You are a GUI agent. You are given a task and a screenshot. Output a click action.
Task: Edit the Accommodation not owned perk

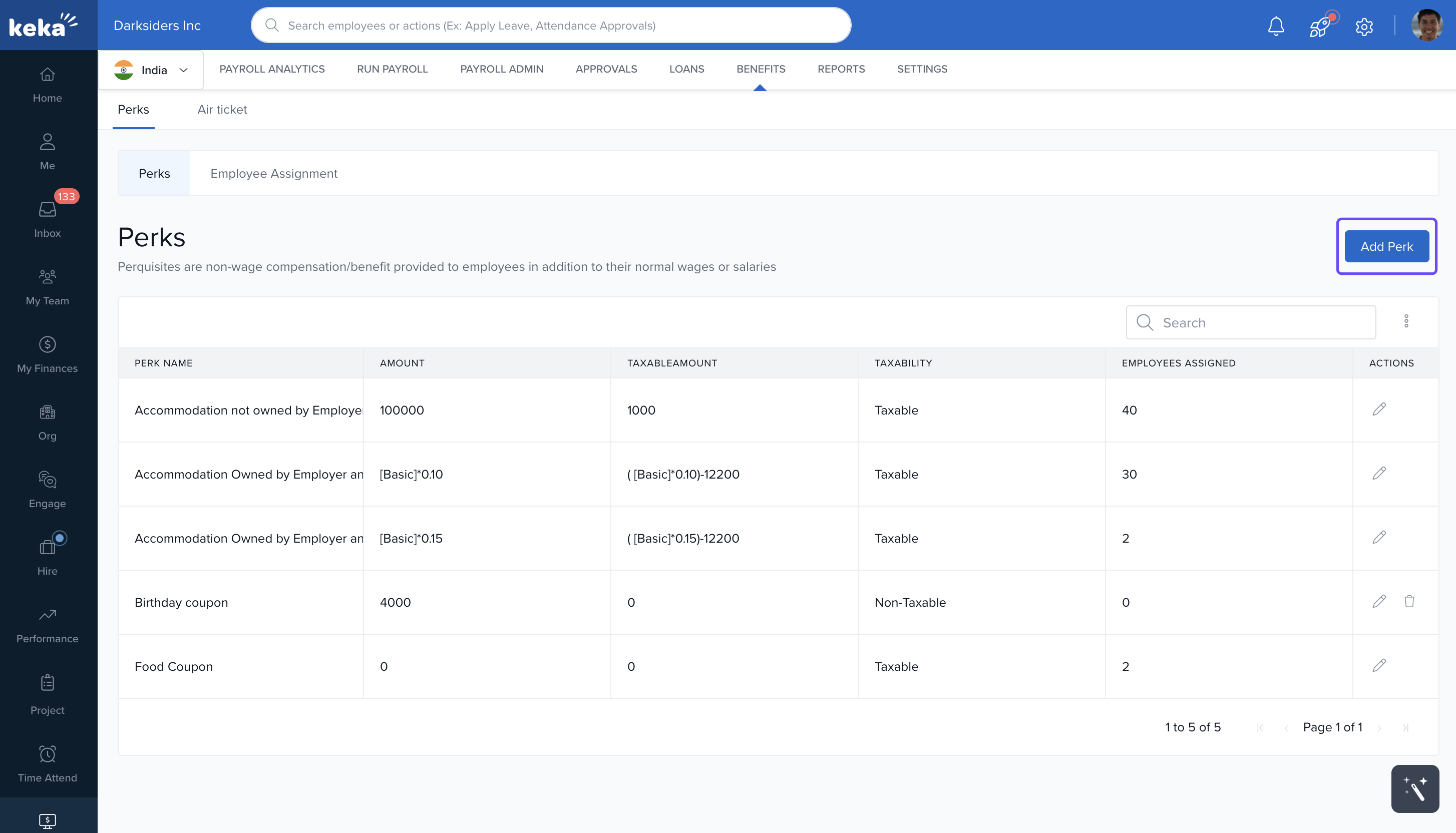(1379, 409)
